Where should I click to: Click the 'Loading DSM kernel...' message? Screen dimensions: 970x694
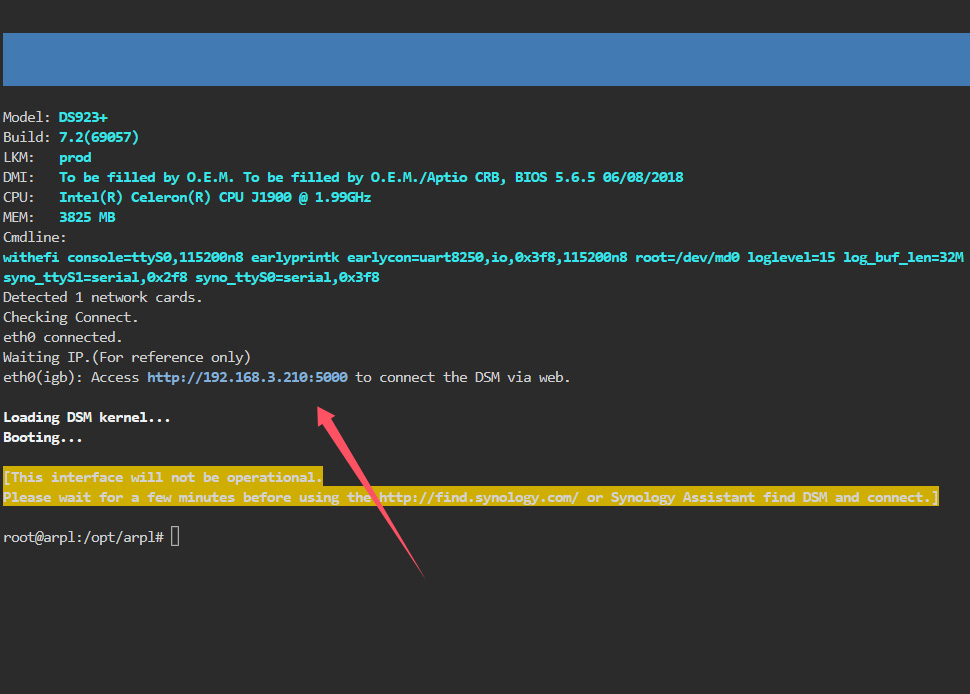pyautogui.click(x=87, y=417)
